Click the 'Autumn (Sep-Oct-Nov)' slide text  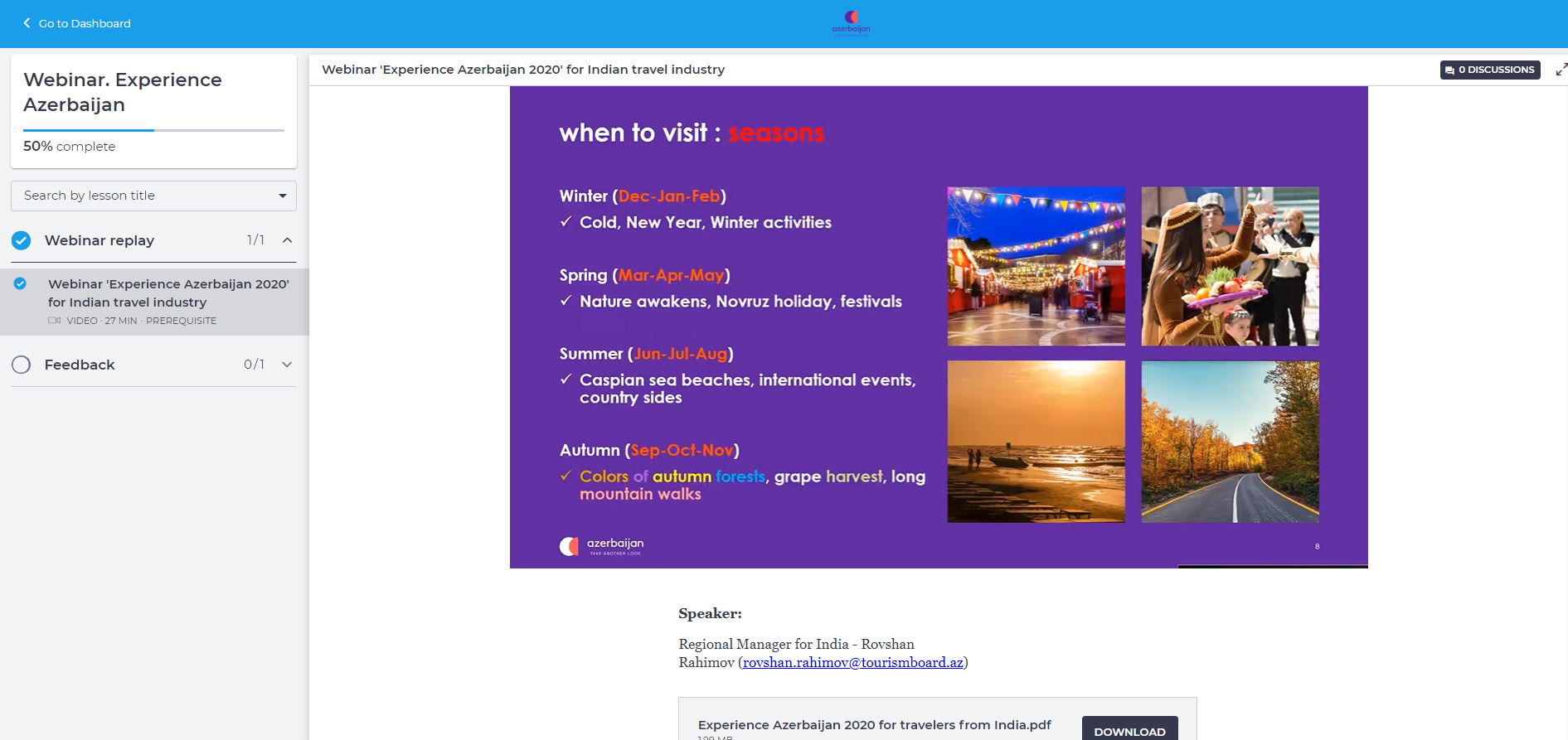coord(649,450)
